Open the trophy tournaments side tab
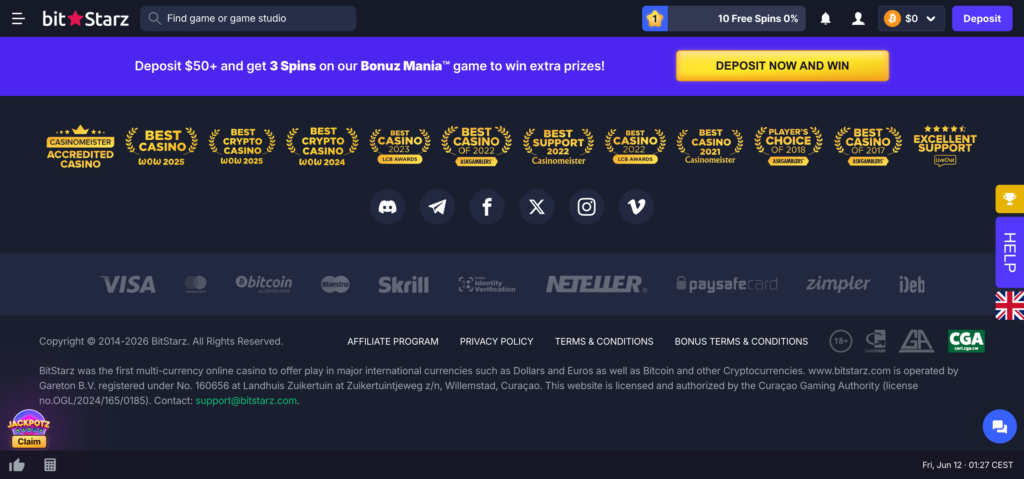 pyautogui.click(x=1010, y=199)
